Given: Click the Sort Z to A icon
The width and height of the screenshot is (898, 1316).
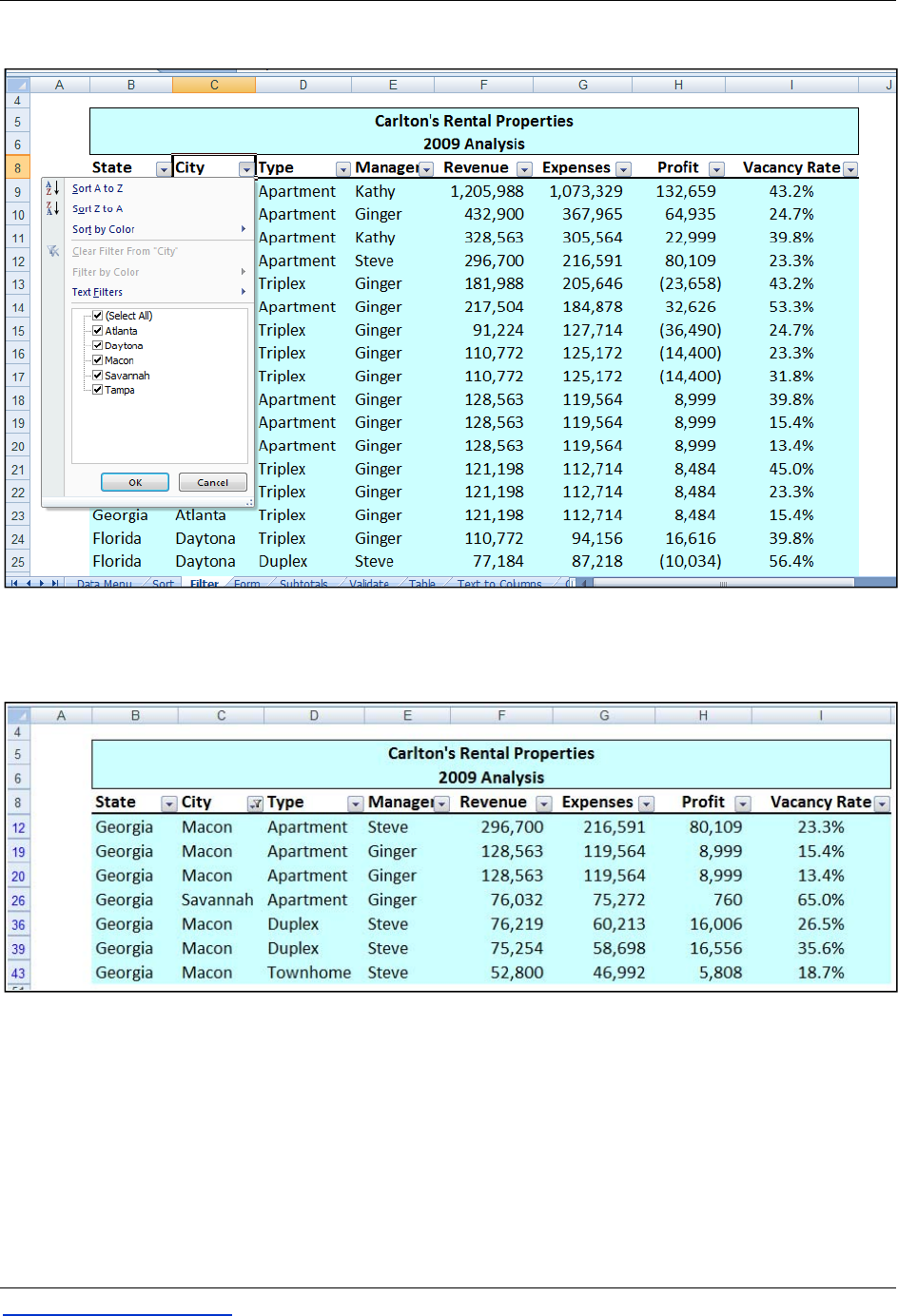Looking at the screenshot, I should click(x=52, y=208).
